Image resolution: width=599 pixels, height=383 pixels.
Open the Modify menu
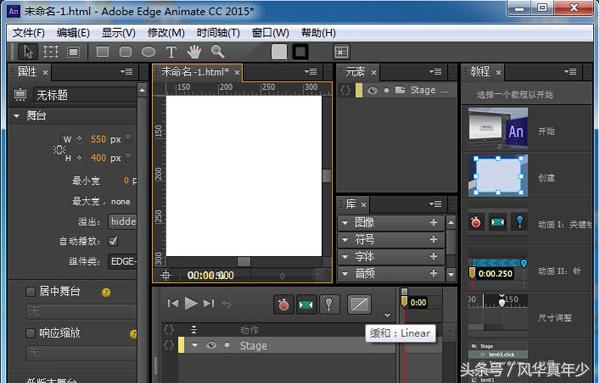click(166, 33)
